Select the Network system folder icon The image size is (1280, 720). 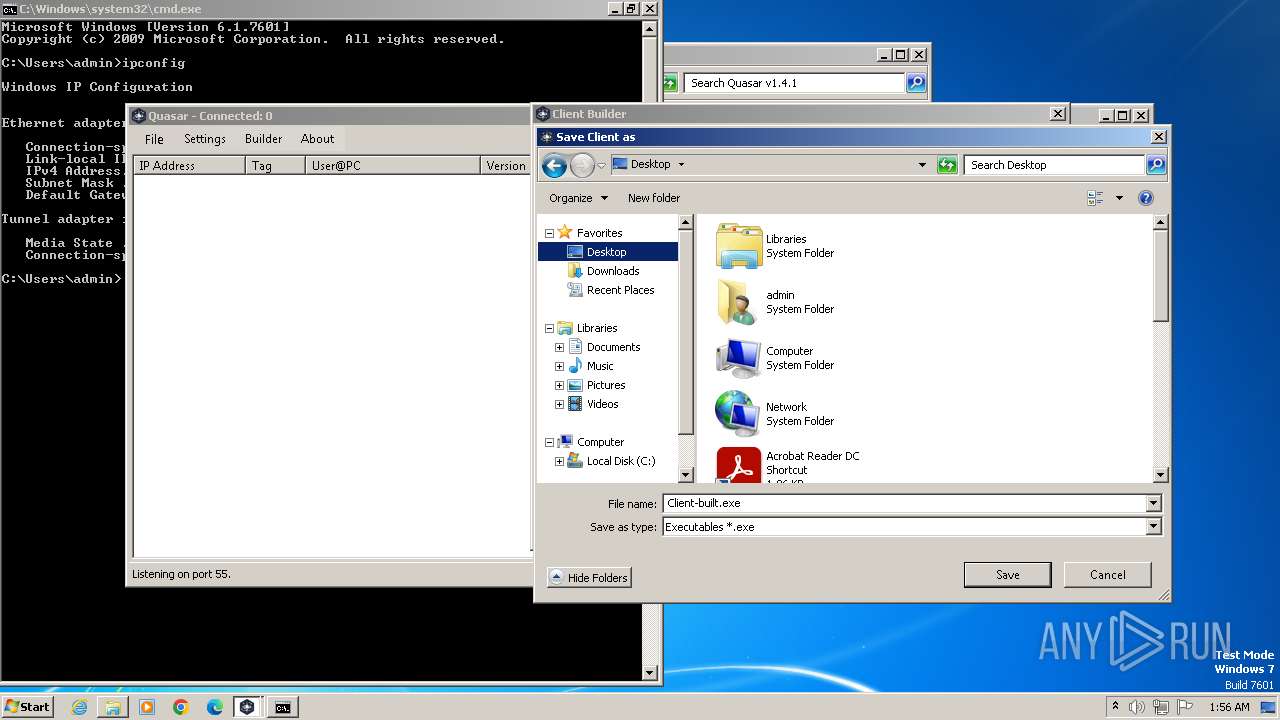(x=739, y=414)
